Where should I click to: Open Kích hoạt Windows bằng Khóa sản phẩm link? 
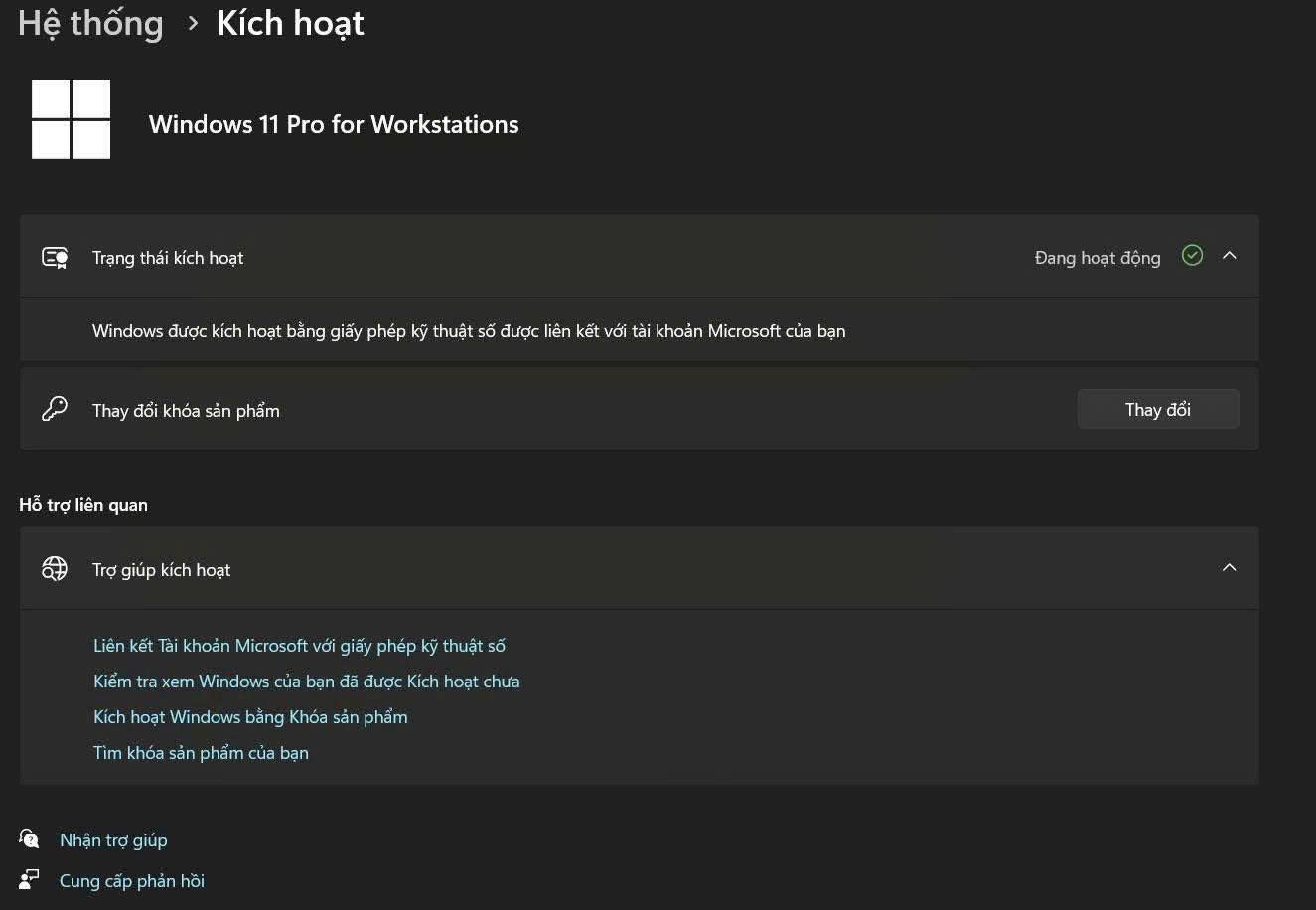click(x=250, y=717)
